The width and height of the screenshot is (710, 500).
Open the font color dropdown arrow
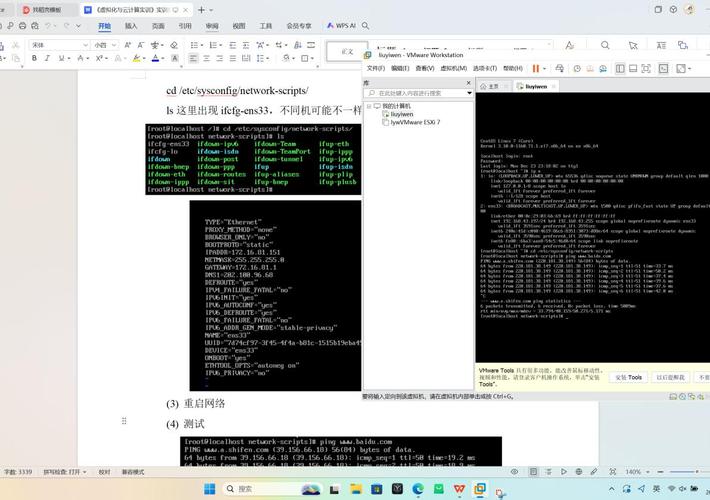pyautogui.click(x=163, y=58)
